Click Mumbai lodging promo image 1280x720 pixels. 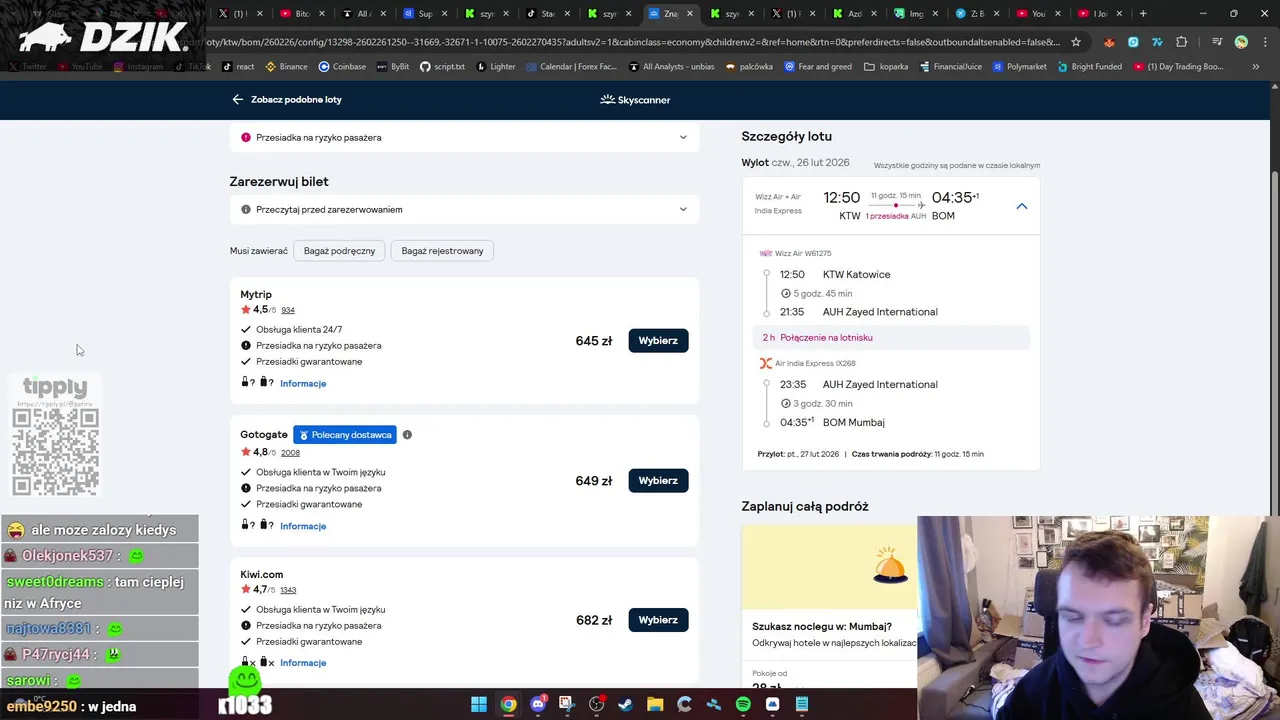pyautogui.click(x=829, y=567)
